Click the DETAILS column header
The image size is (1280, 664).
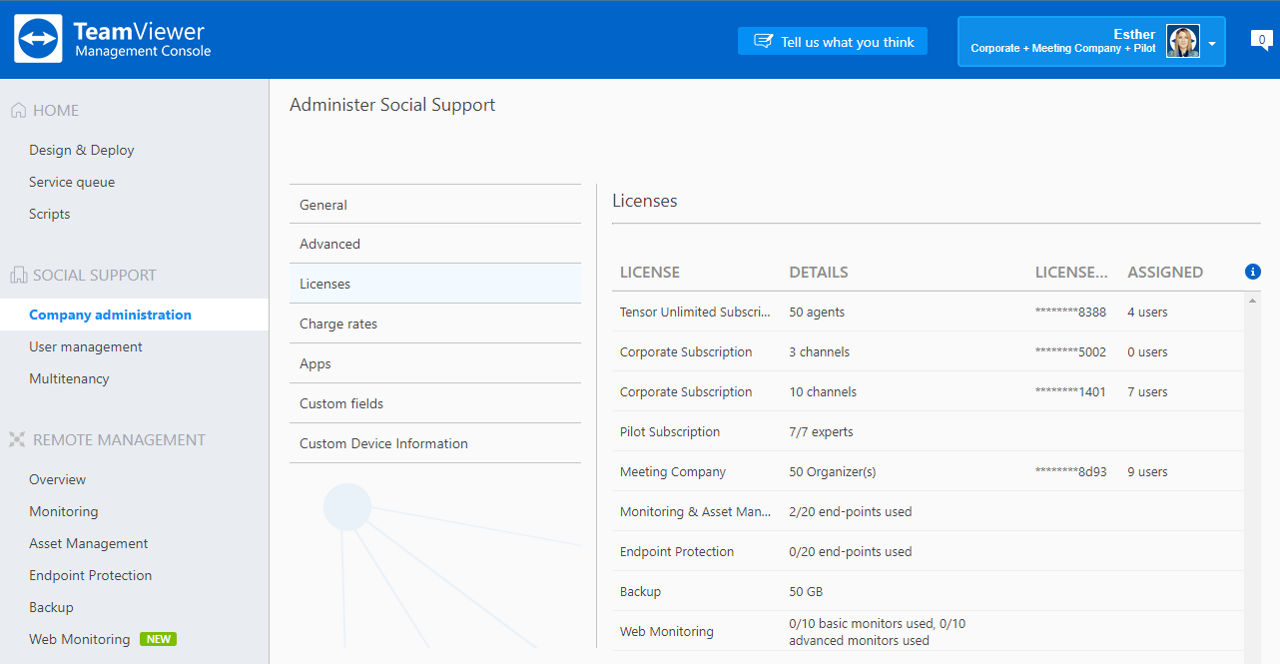(818, 272)
